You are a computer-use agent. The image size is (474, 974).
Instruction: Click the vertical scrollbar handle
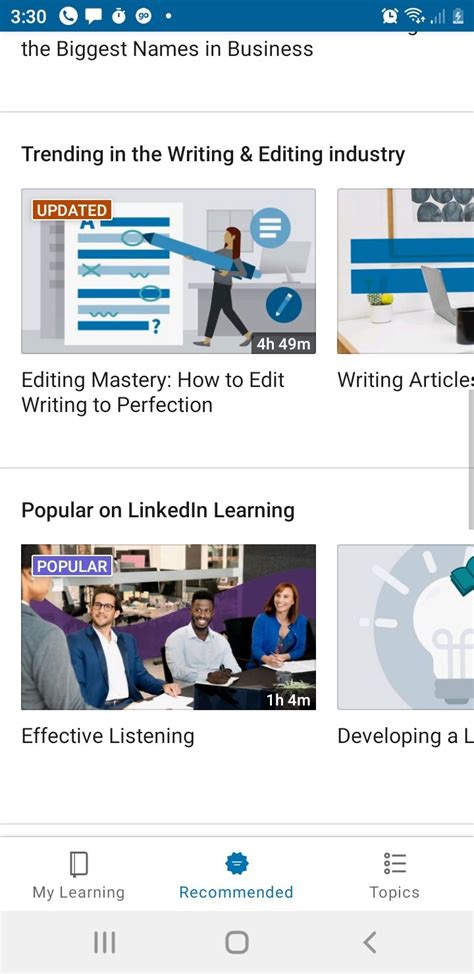pos(471,460)
